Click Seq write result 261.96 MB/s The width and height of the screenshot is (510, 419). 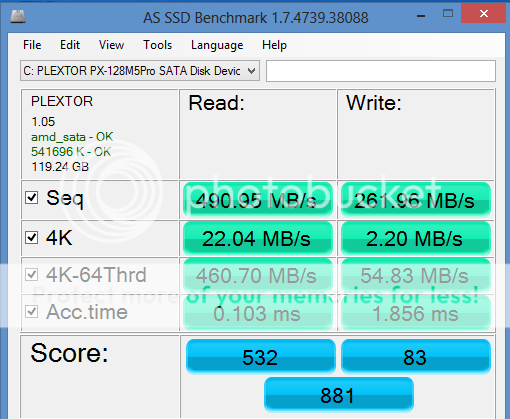click(415, 200)
